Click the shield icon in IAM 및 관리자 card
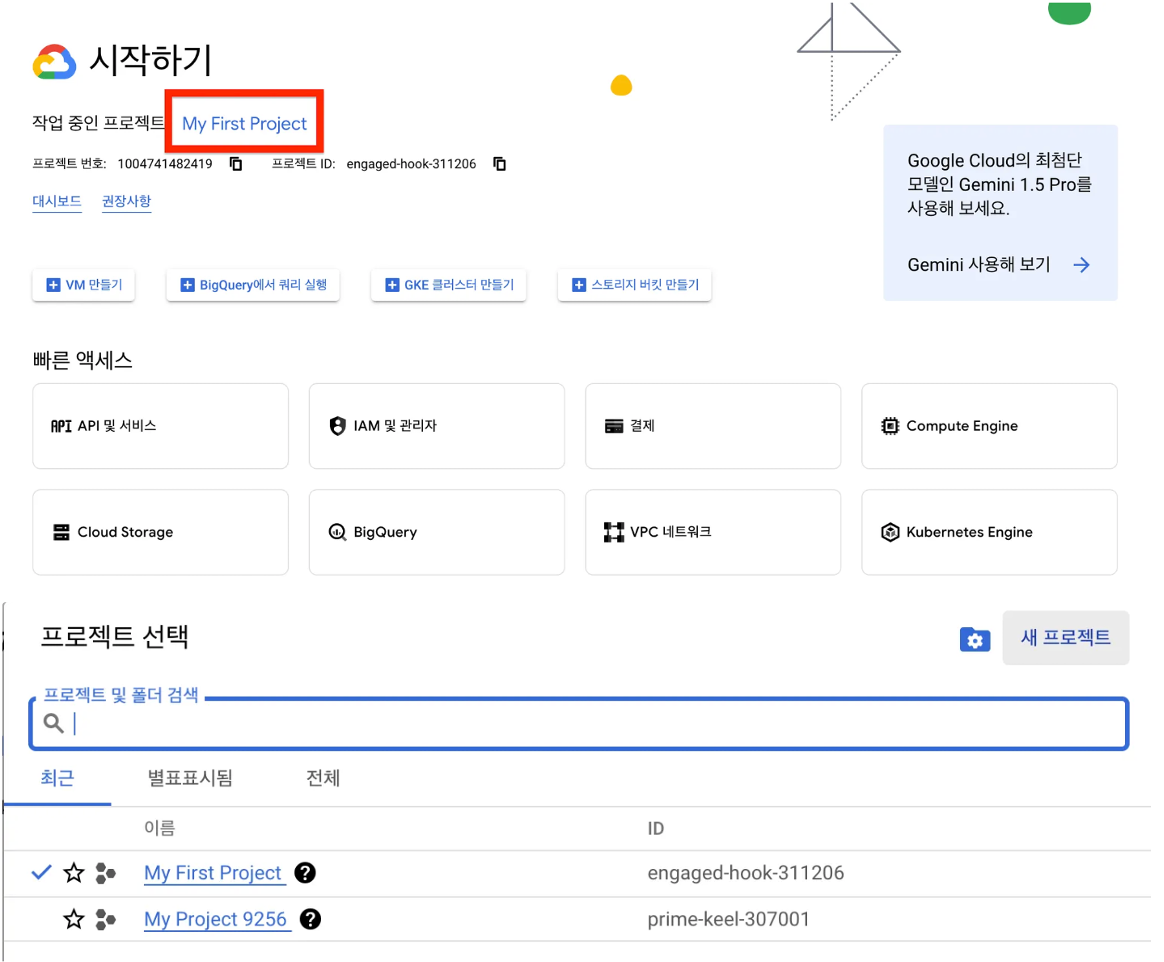The height and width of the screenshot is (962, 1164). pos(338,425)
